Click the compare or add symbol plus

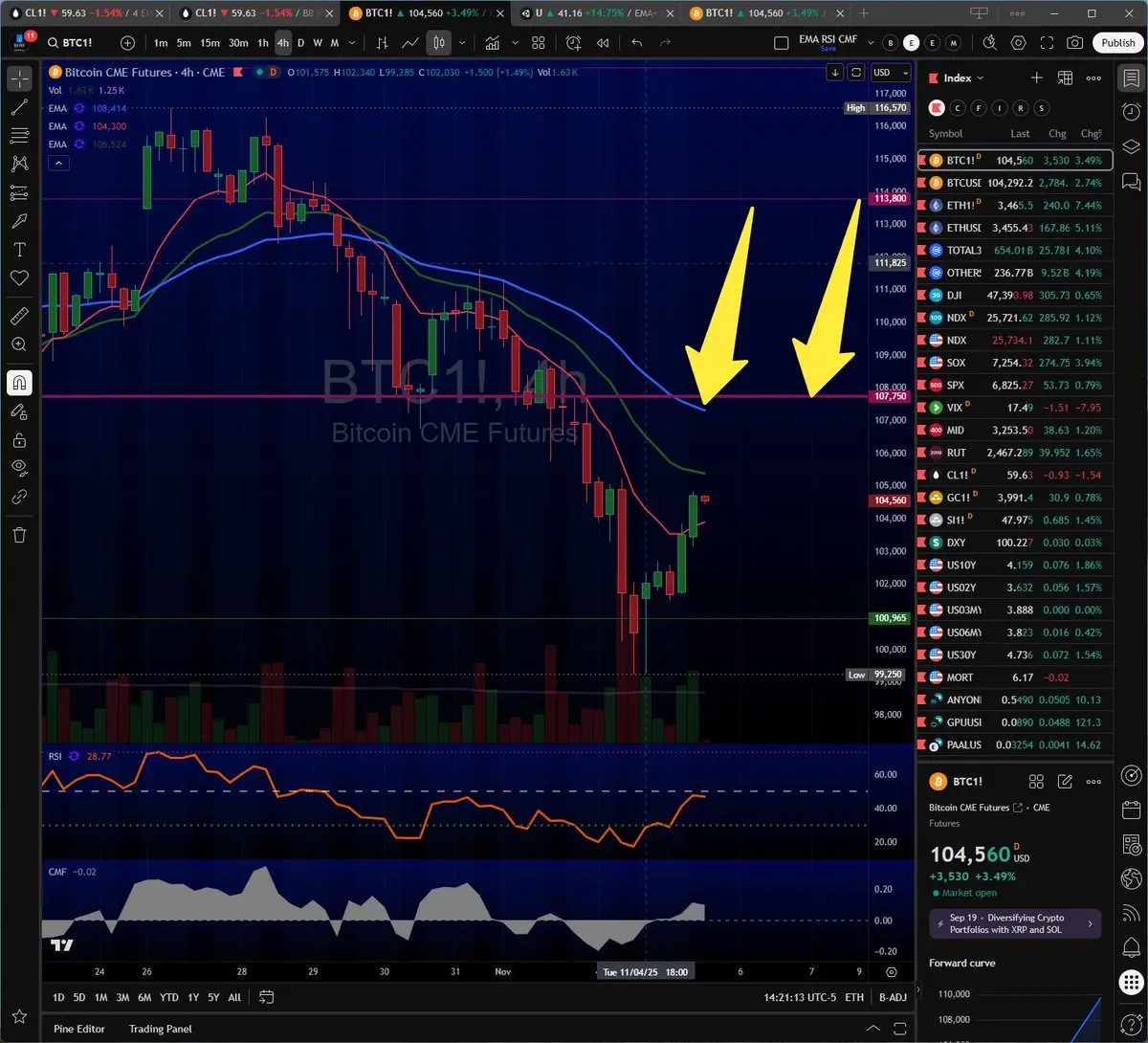[127, 43]
